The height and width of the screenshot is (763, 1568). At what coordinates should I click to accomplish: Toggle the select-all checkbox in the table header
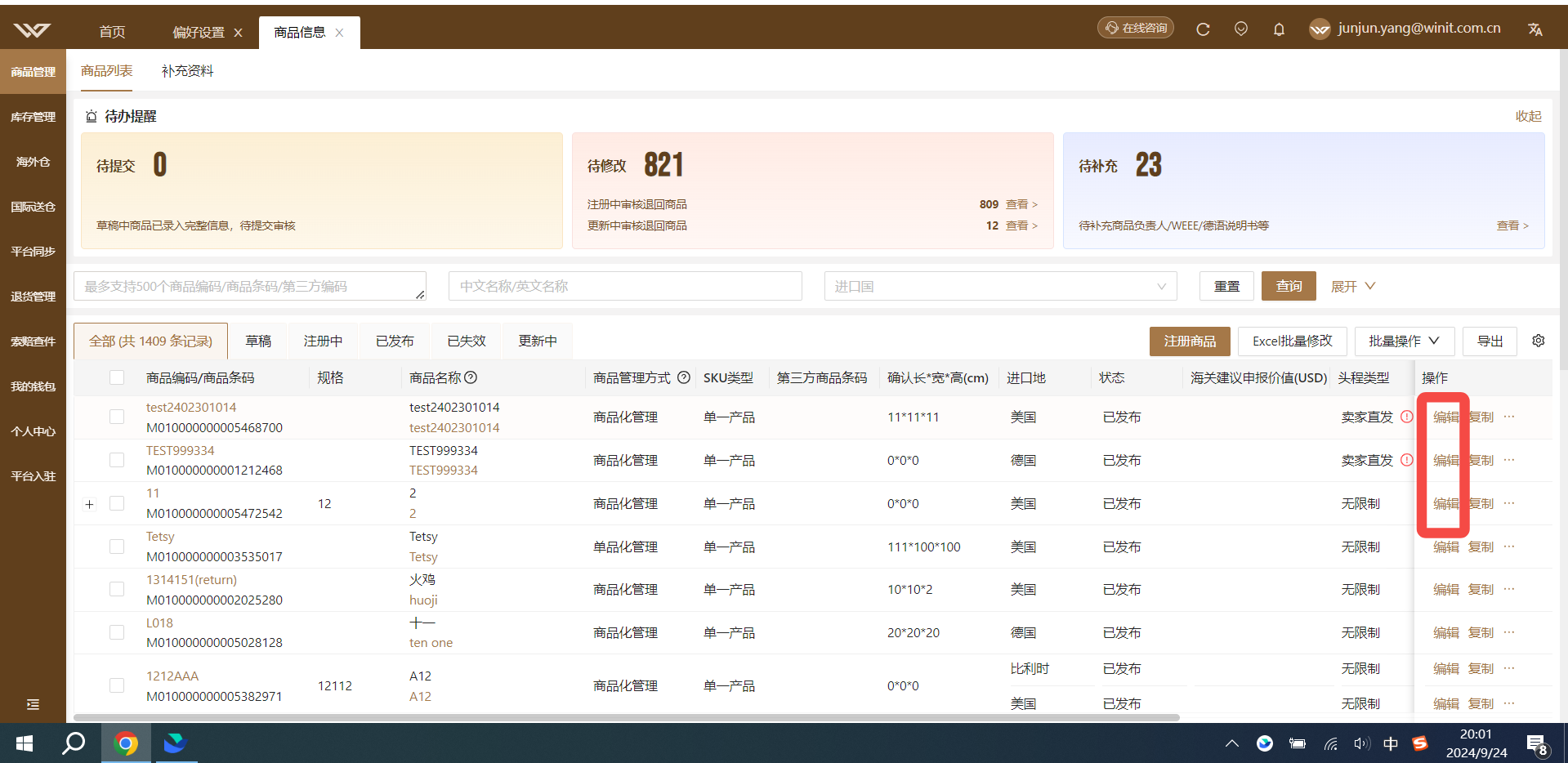pyautogui.click(x=117, y=377)
